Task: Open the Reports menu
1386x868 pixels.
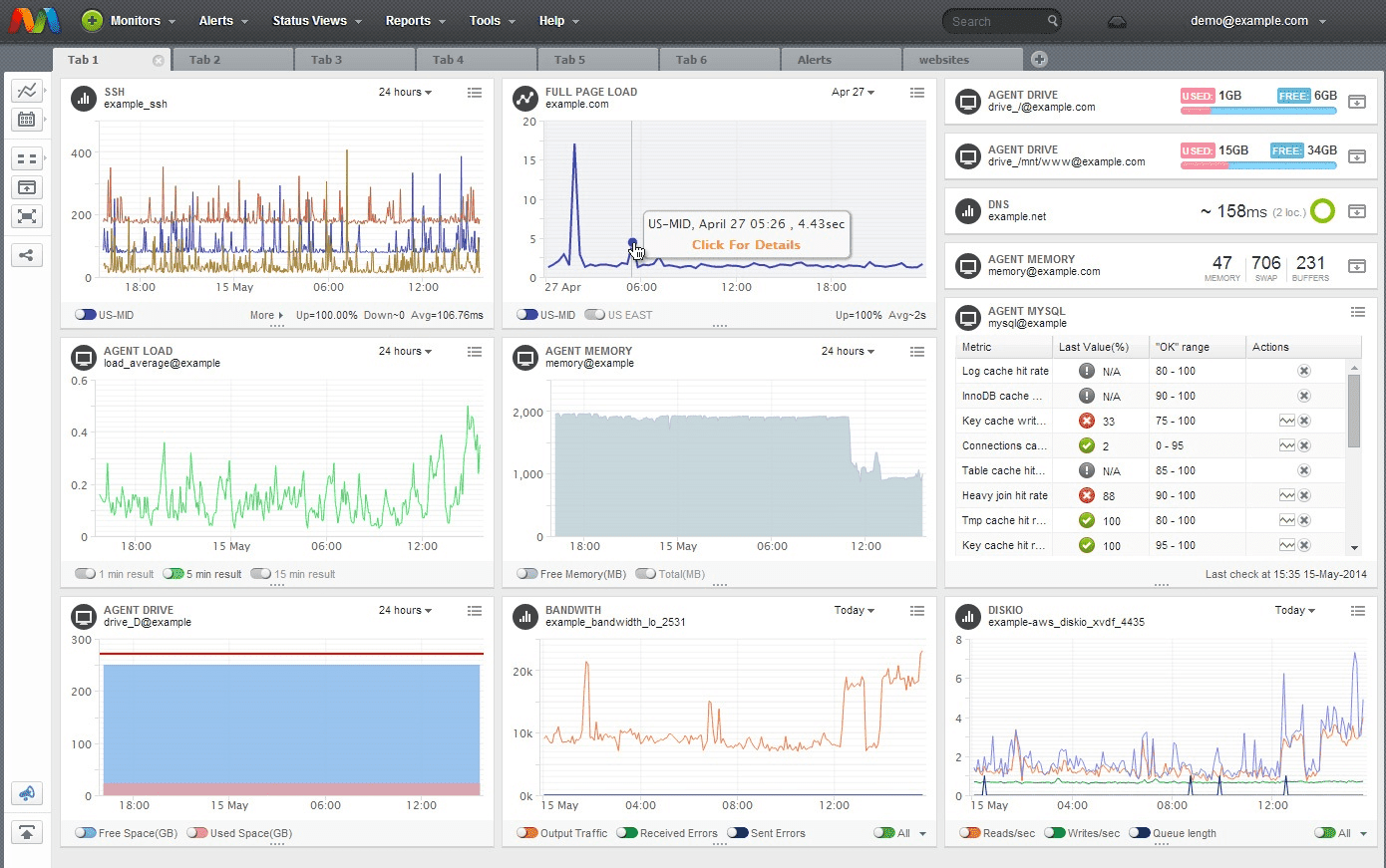Action: coord(407,20)
